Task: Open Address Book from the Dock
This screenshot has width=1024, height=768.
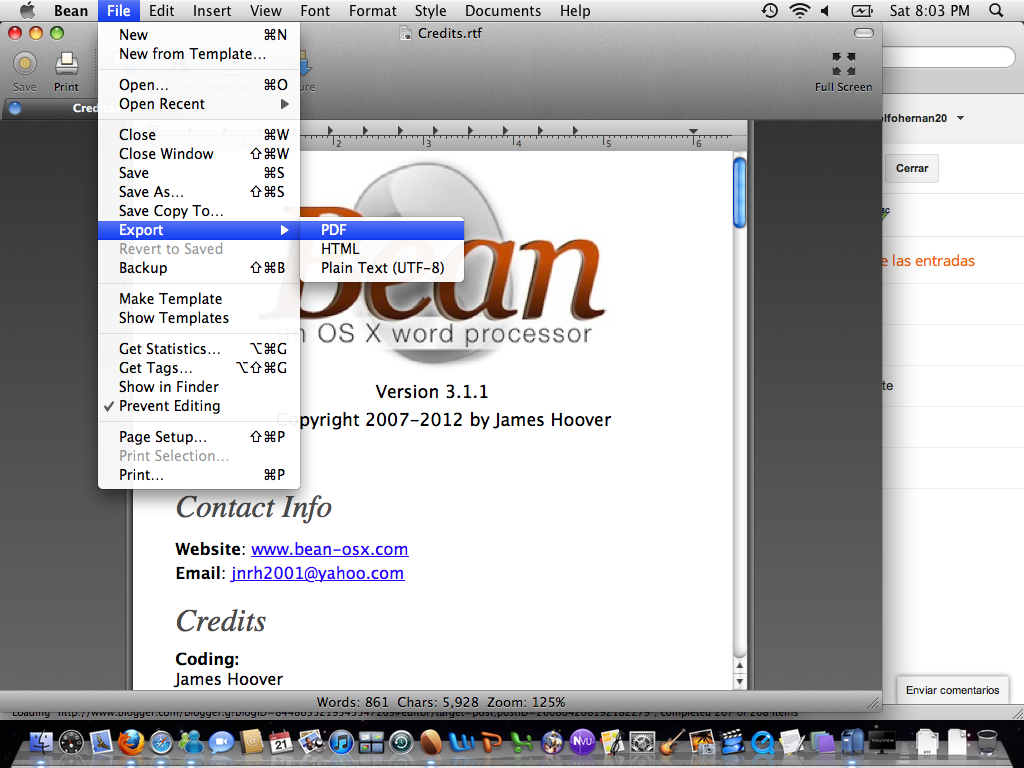Action: point(251,743)
